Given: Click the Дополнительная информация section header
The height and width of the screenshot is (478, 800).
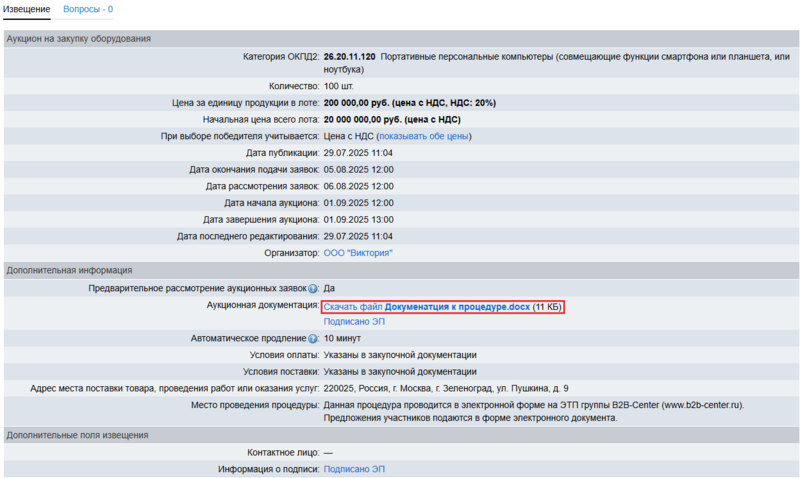Looking at the screenshot, I should [69, 270].
